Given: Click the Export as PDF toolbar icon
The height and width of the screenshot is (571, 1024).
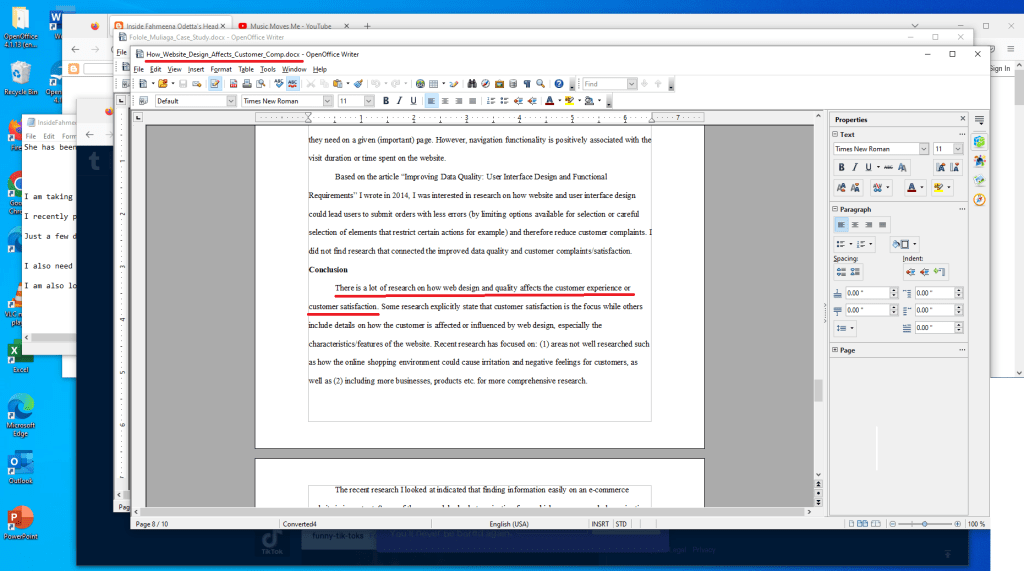Looking at the screenshot, I should coord(231,84).
